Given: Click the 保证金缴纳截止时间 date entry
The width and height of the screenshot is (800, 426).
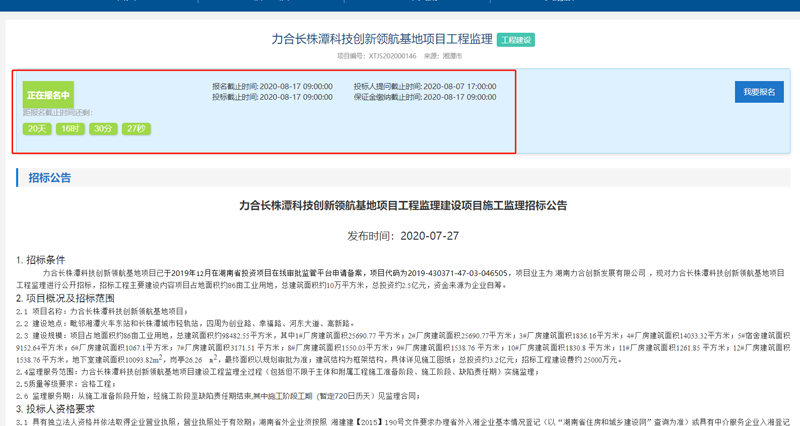Looking at the screenshot, I should point(424,98).
